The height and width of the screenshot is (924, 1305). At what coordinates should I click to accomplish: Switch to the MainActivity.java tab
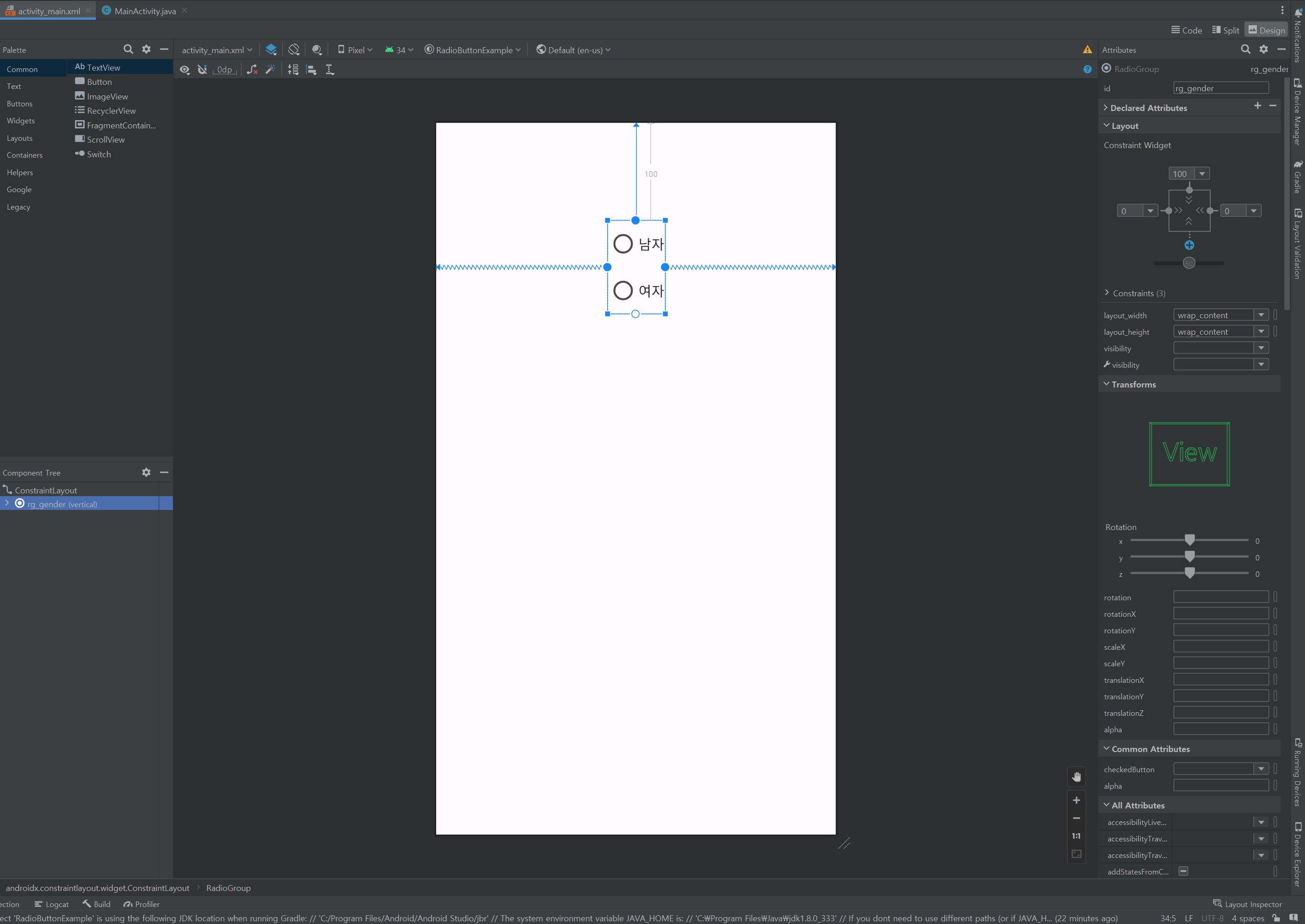point(144,11)
